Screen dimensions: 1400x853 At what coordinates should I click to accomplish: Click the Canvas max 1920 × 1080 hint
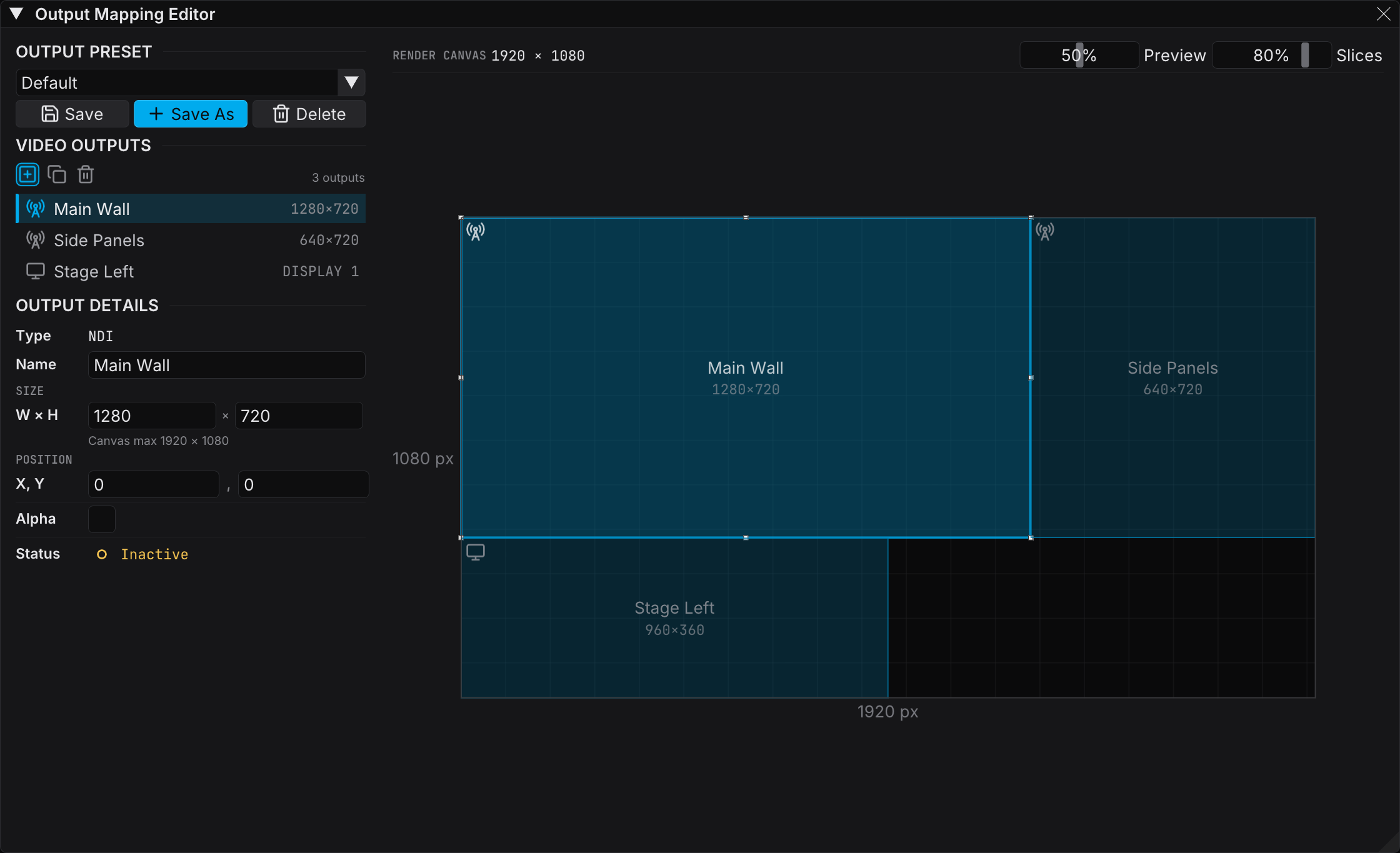[x=158, y=441]
